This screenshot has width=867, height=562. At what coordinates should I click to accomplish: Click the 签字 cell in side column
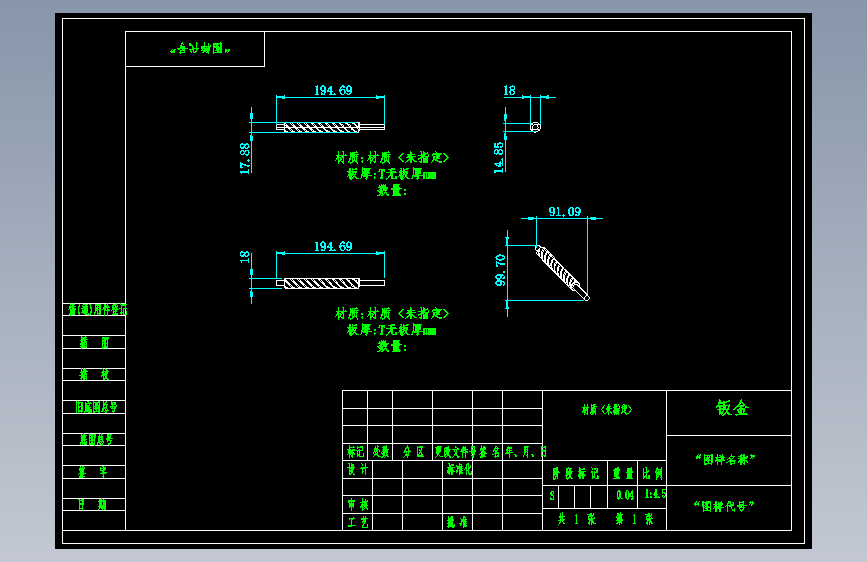pyautogui.click(x=94, y=472)
